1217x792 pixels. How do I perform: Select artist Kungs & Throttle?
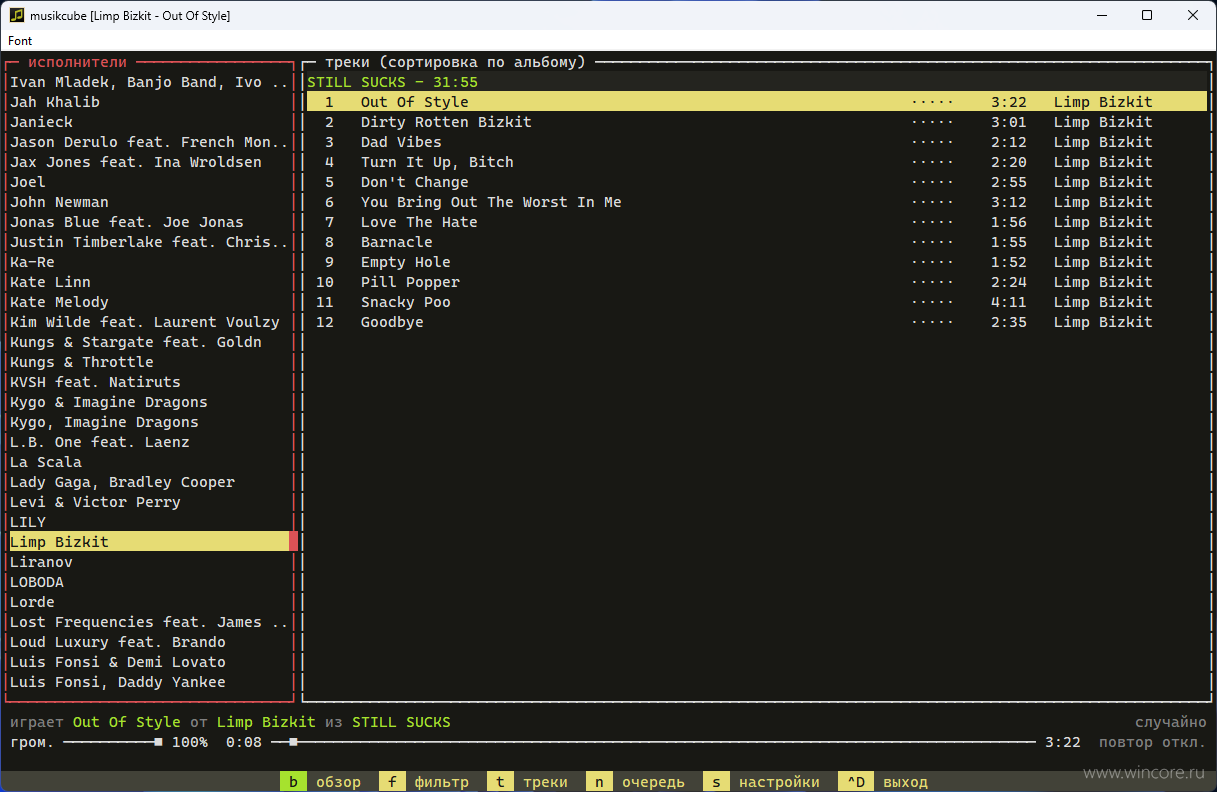(148, 362)
